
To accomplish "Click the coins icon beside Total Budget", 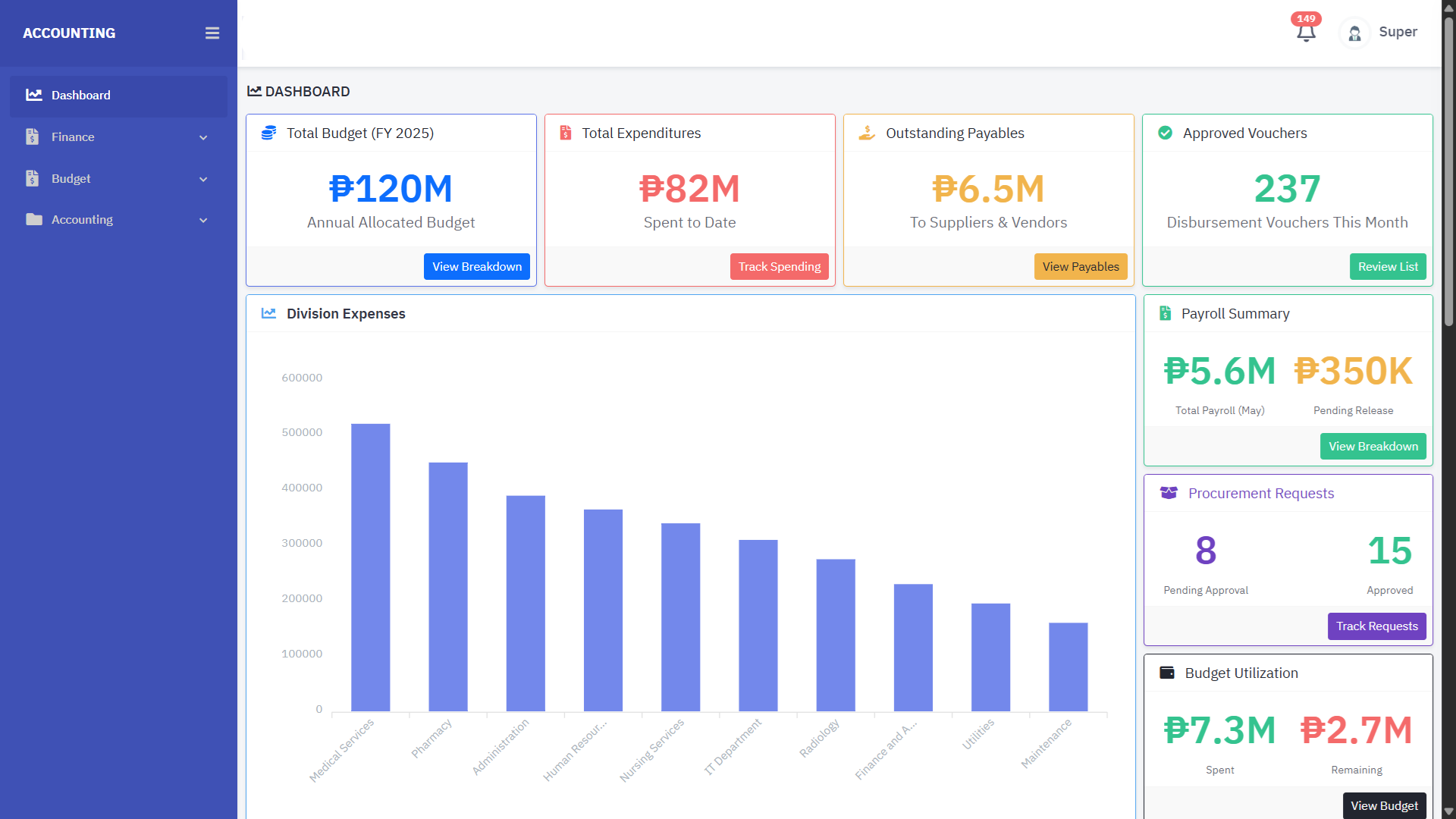I will click(x=268, y=133).
